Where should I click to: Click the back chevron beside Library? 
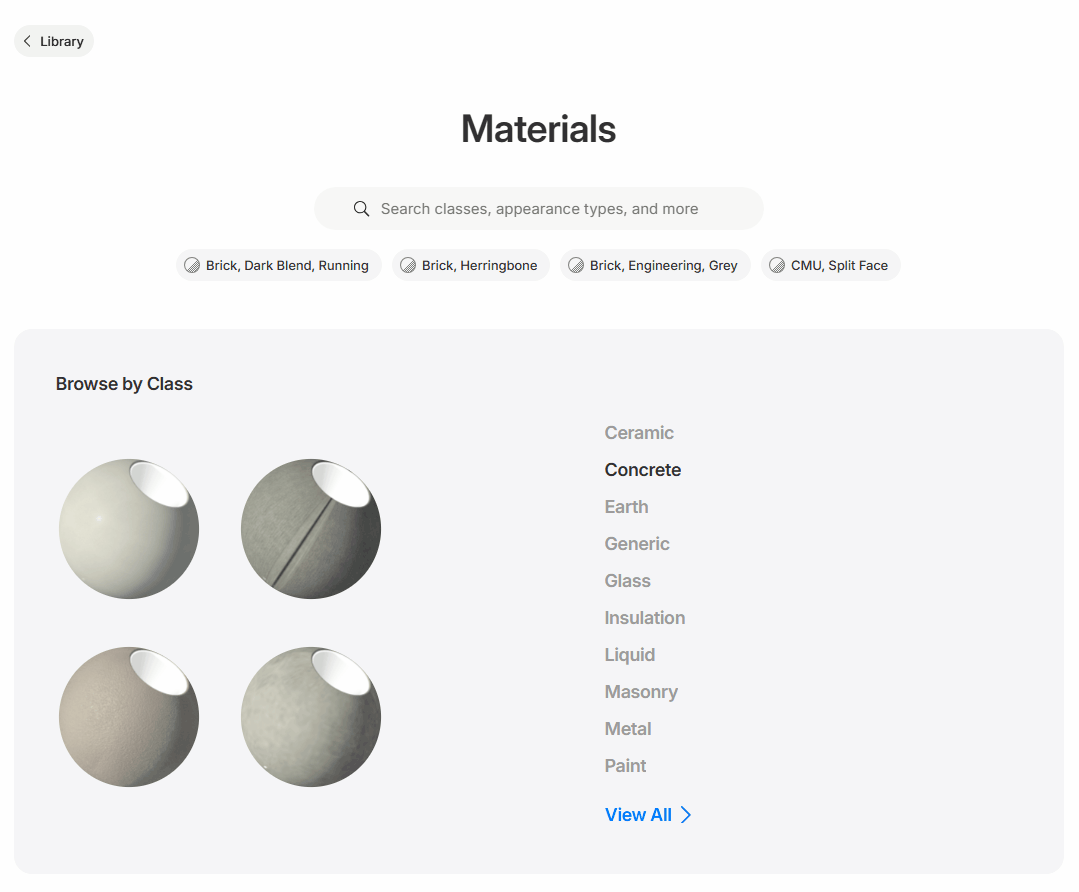26,41
